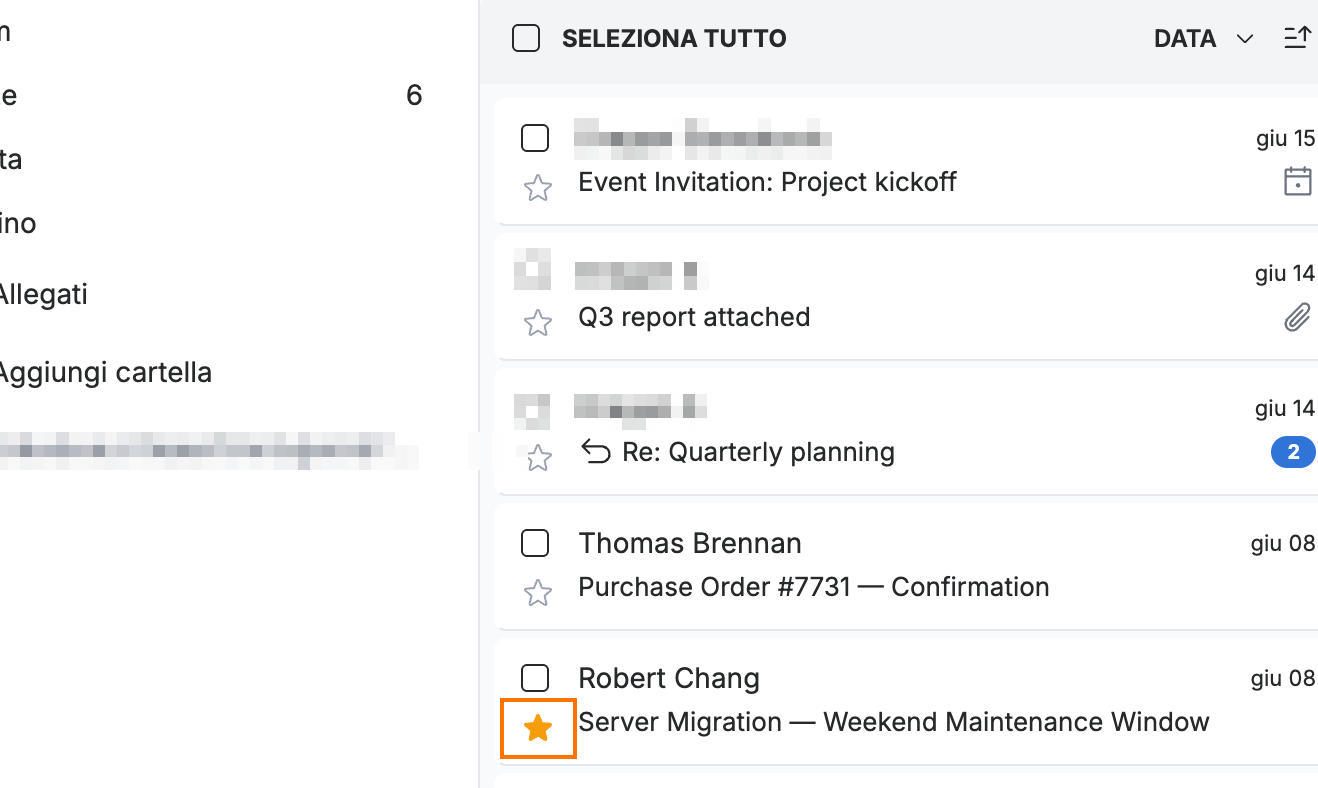Check the Seleziona tutto checkbox
Viewport: 1318px width, 788px height.
526,38
